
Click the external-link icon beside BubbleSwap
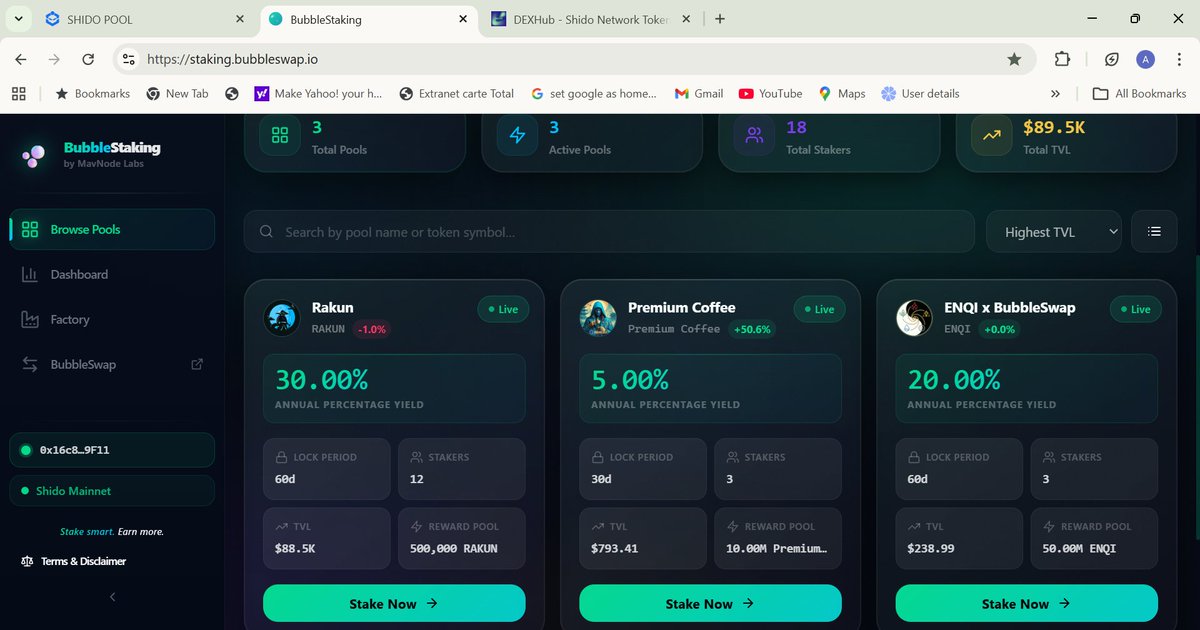click(197, 364)
